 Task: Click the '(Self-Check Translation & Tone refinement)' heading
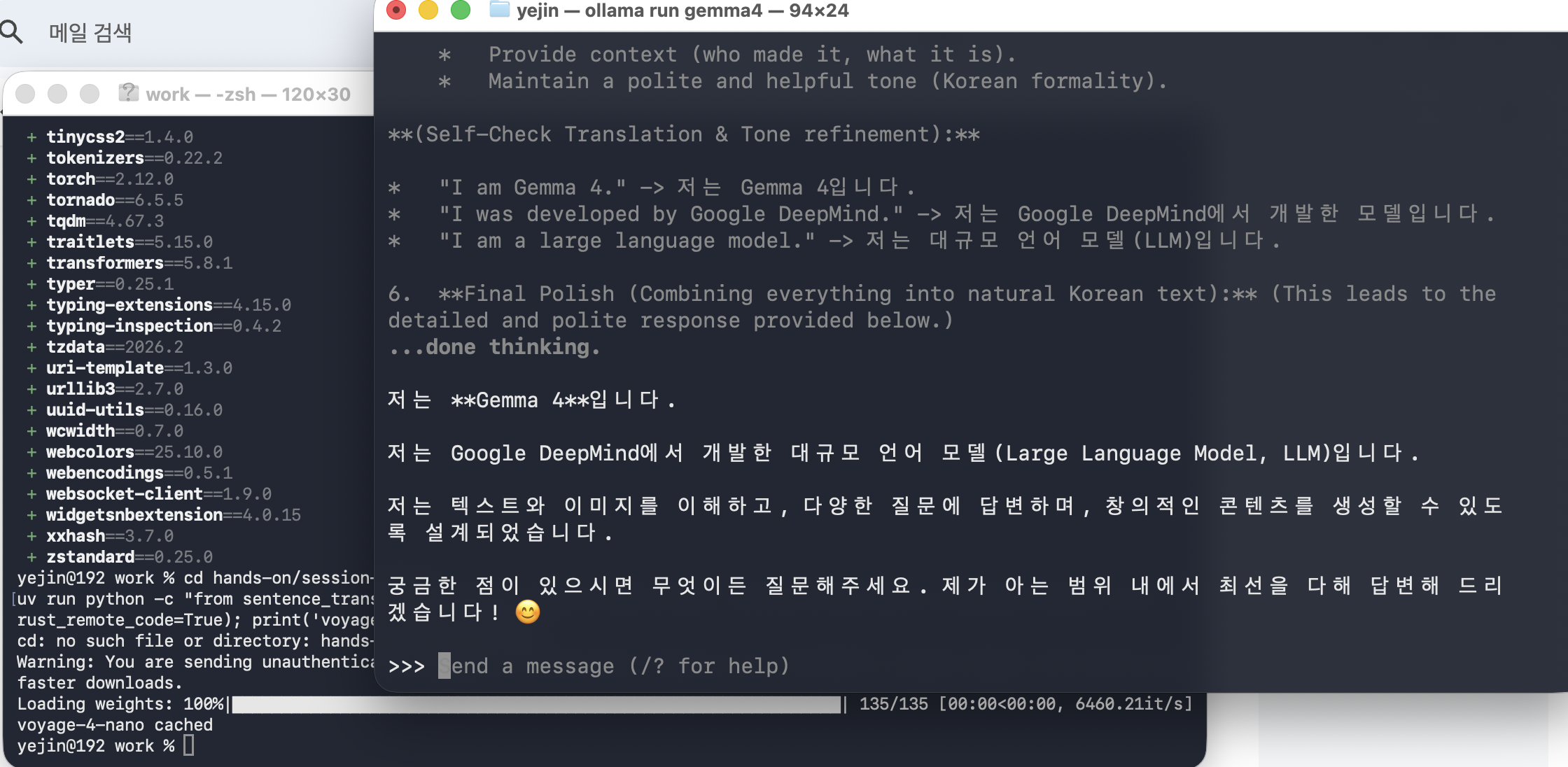684,134
